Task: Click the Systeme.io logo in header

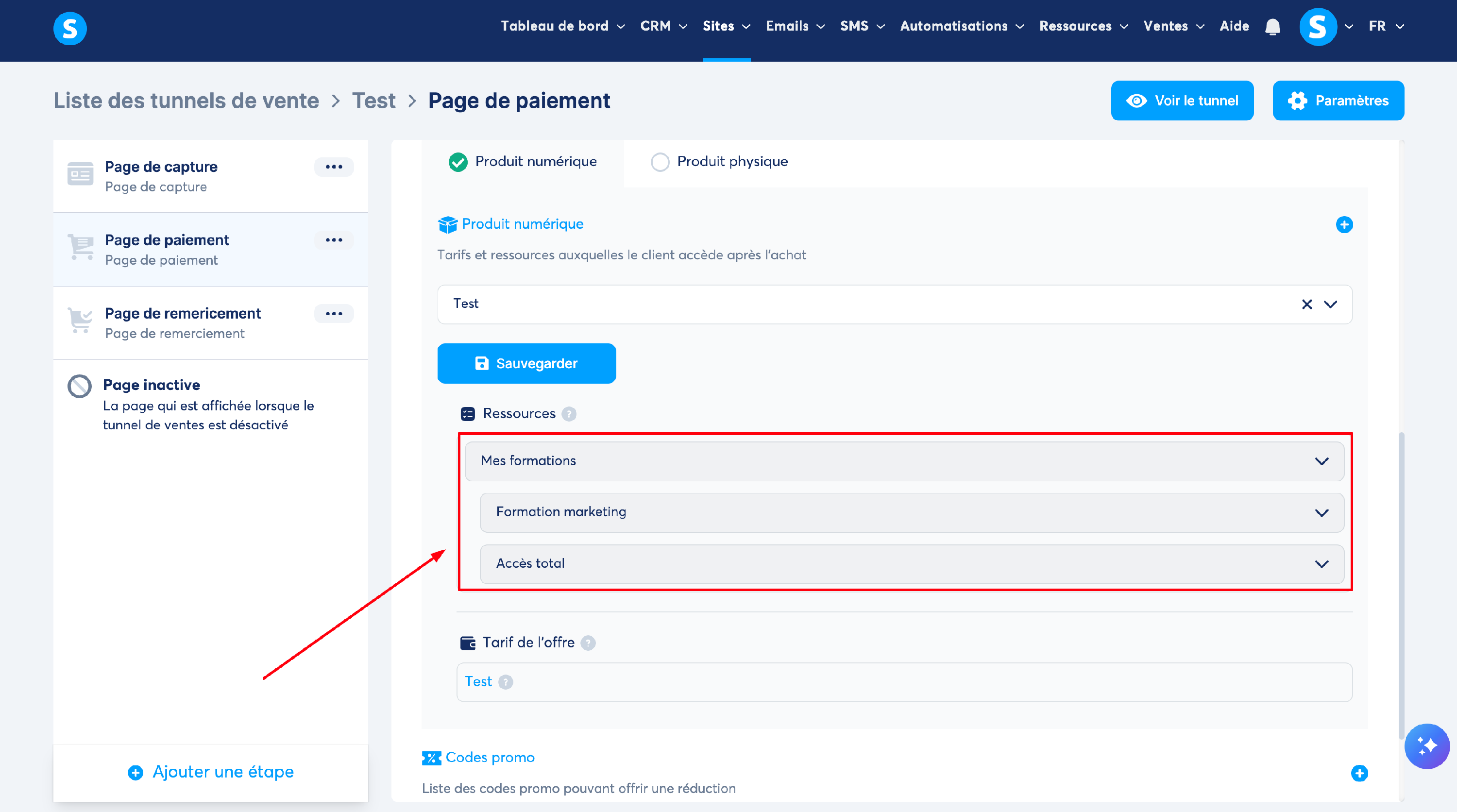Action: (70, 28)
